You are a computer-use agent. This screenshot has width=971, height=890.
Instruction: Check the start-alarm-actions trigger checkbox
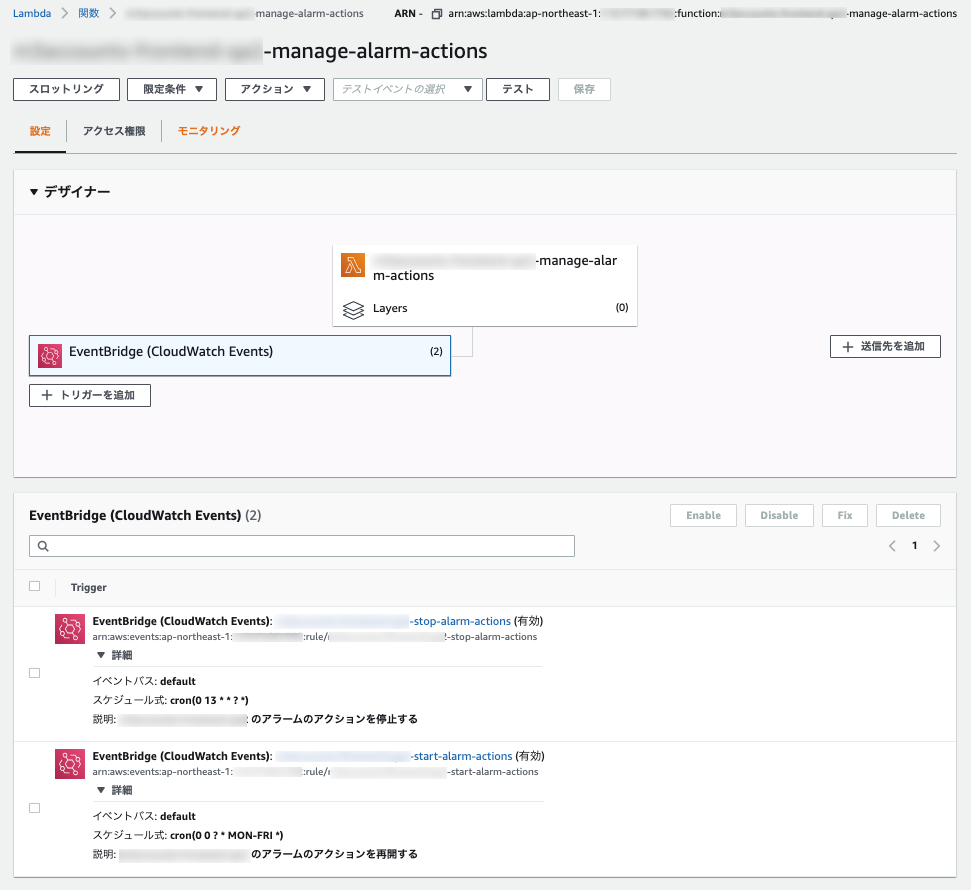tap(35, 808)
